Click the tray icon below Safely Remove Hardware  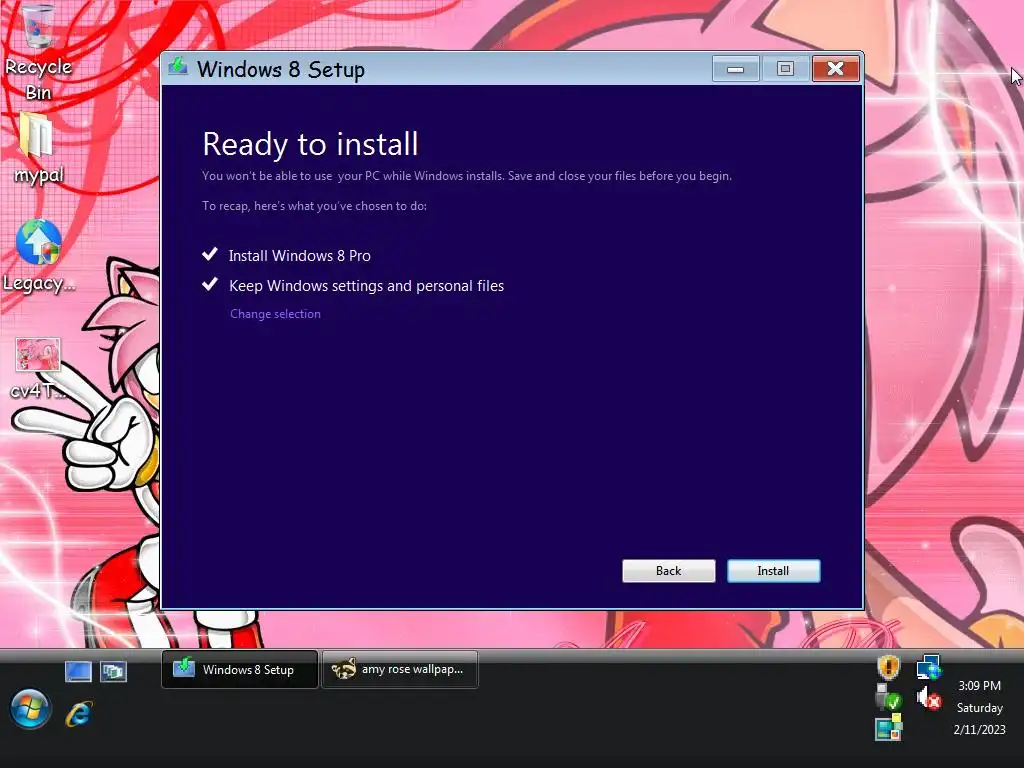(889, 727)
